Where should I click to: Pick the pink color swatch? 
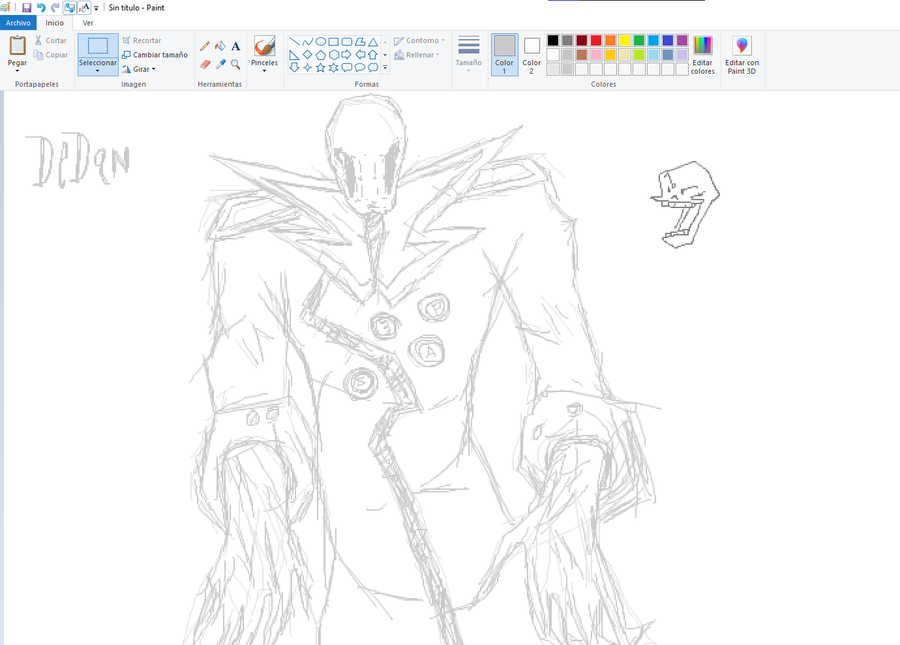point(596,55)
